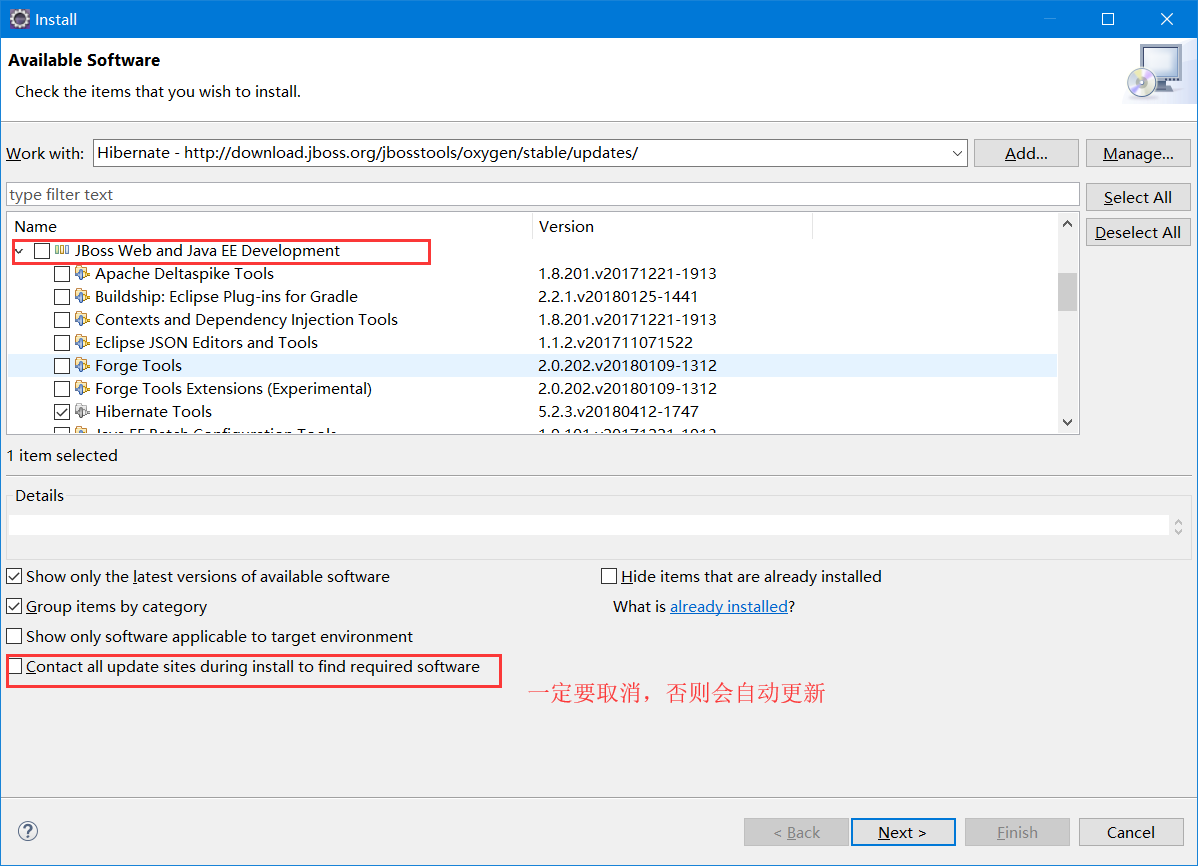Open the already installed link

pos(728,606)
